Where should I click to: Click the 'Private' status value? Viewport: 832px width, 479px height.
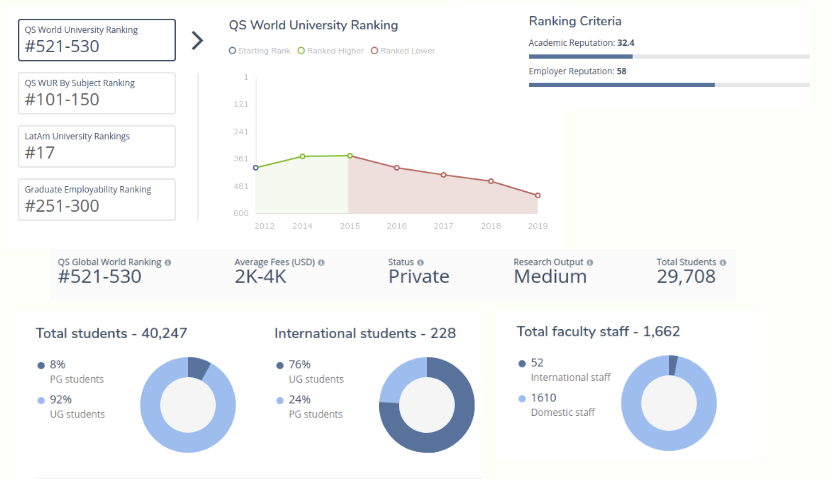[x=419, y=276]
